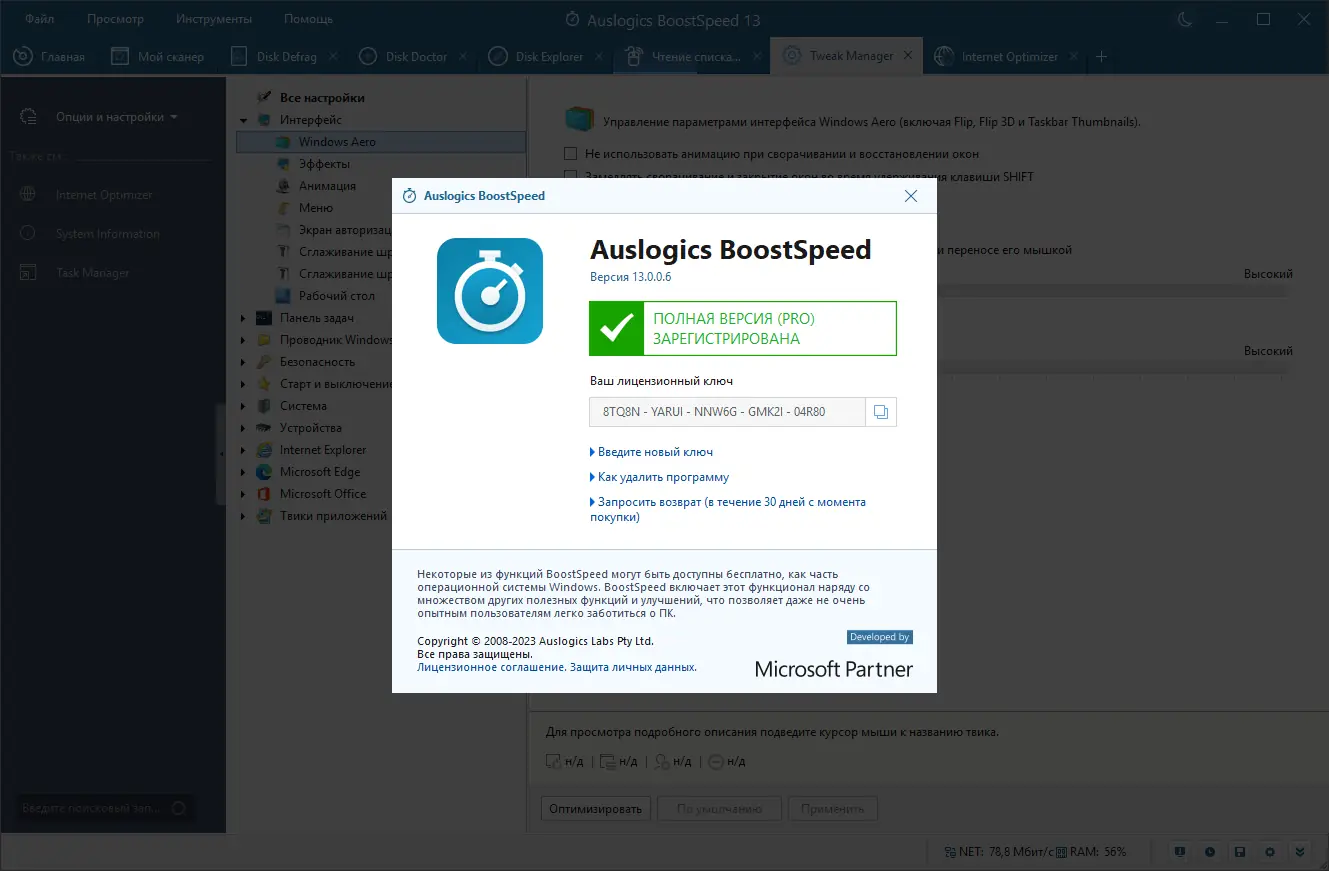Open the settings gear in the status bar
Image resolution: width=1329 pixels, height=871 pixels.
1270,852
